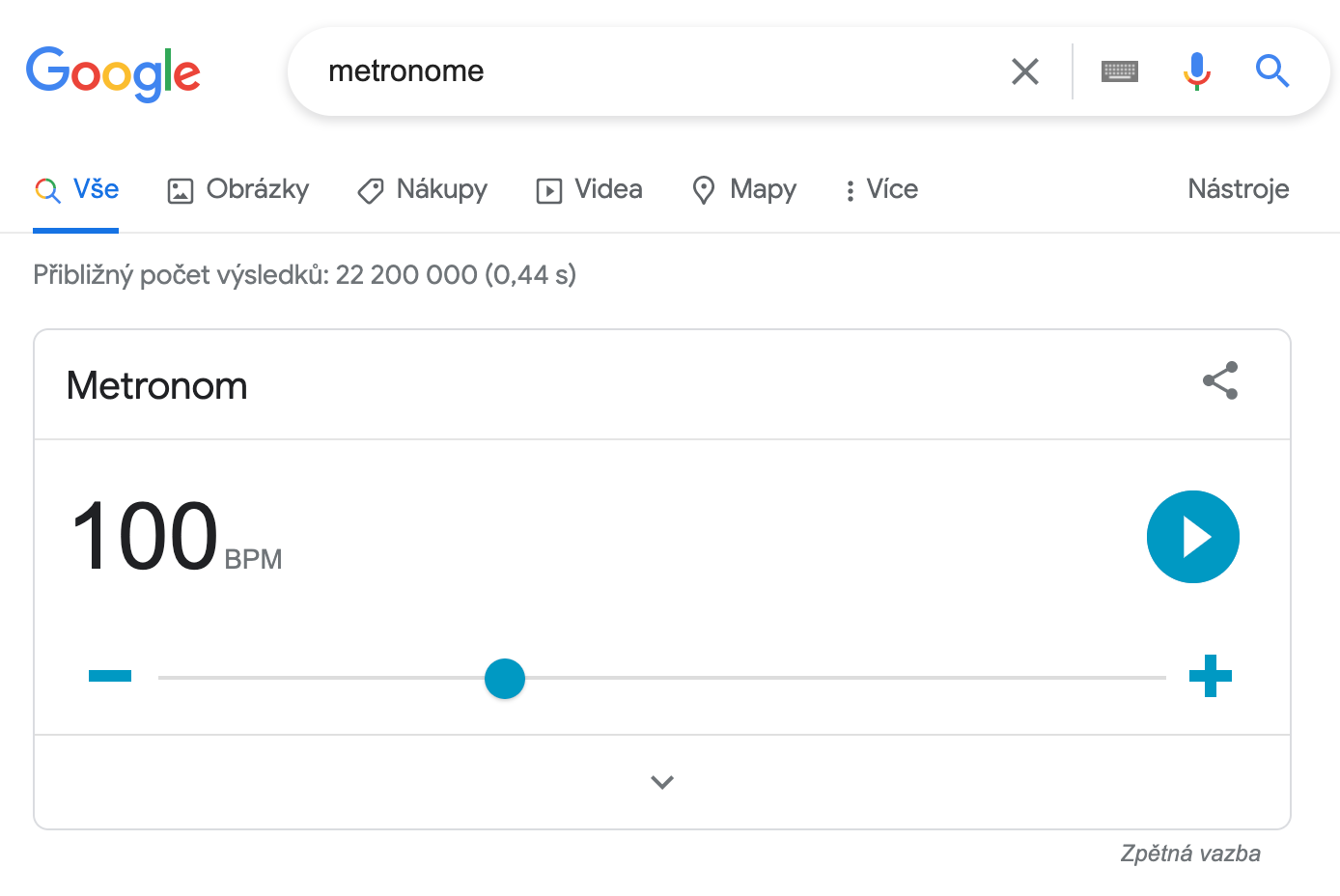The height and width of the screenshot is (896, 1340).
Task: Open the Nástroje search tools
Action: click(1238, 189)
